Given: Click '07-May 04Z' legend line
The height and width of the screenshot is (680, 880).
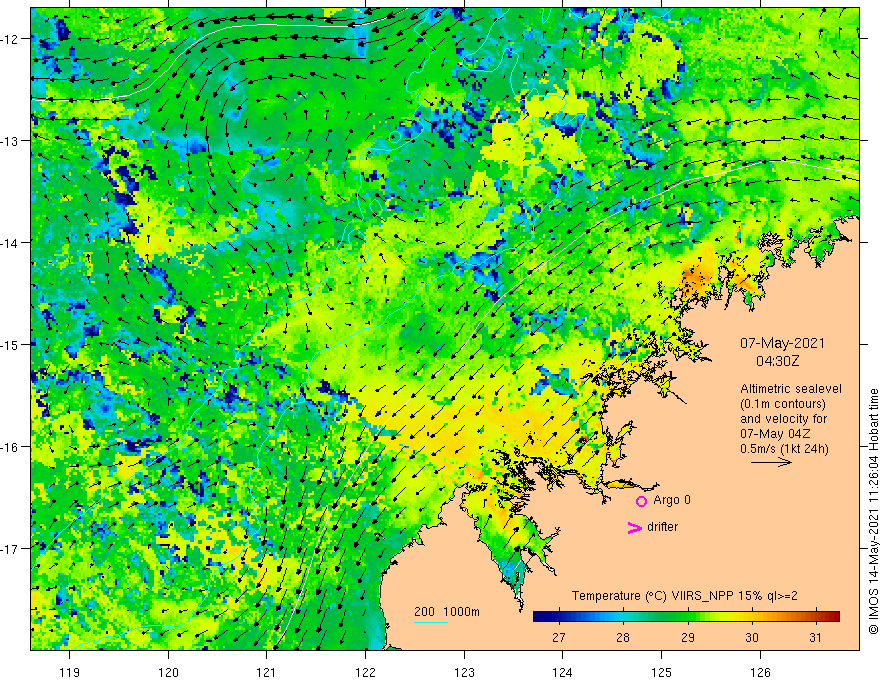Looking at the screenshot, I should click(774, 434).
